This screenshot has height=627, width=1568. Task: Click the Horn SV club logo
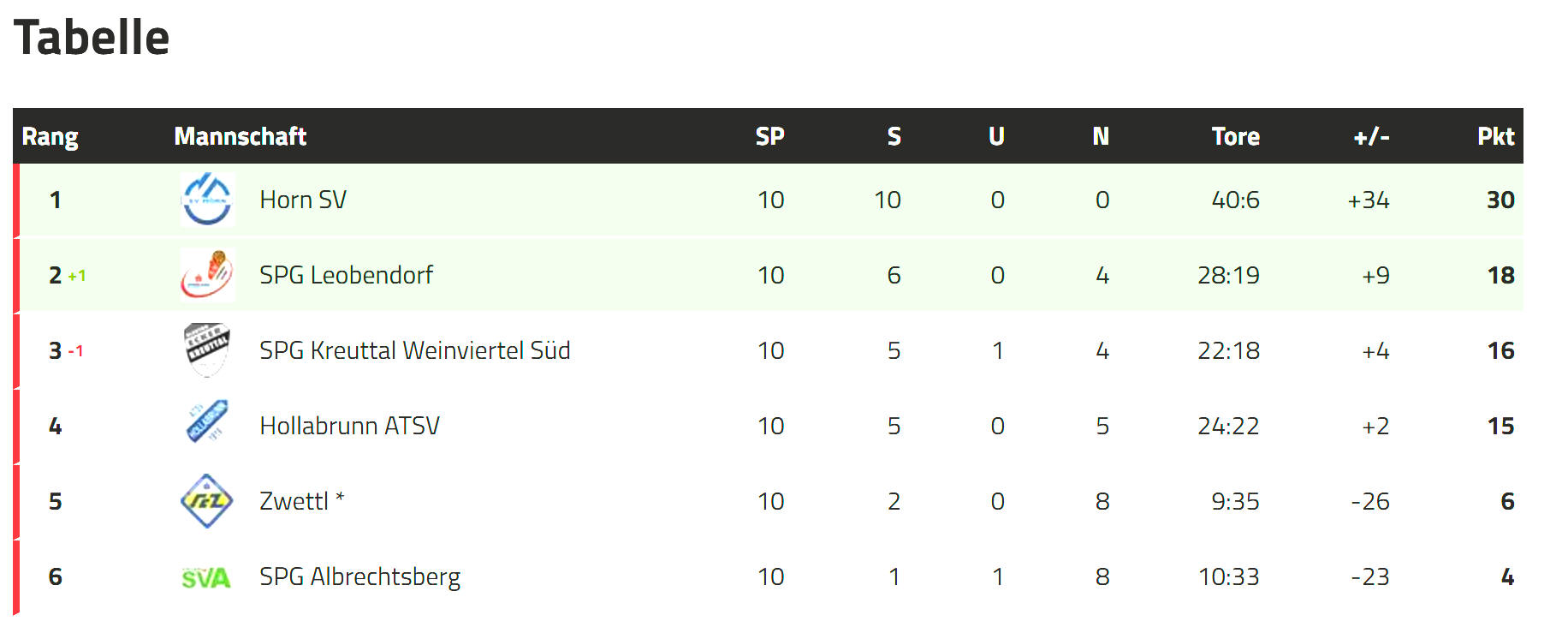[x=207, y=200]
